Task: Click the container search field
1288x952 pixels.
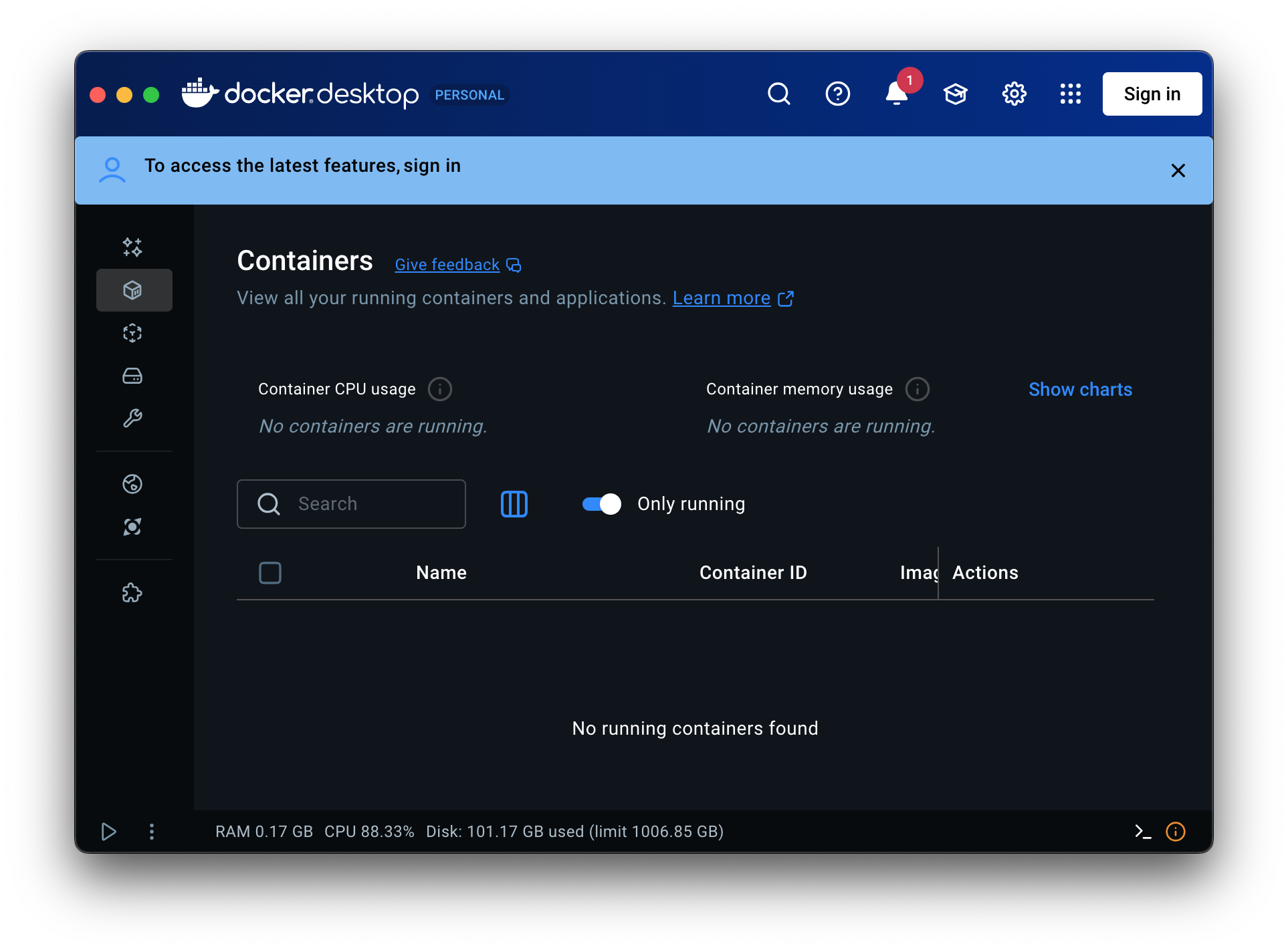Action: click(x=351, y=503)
